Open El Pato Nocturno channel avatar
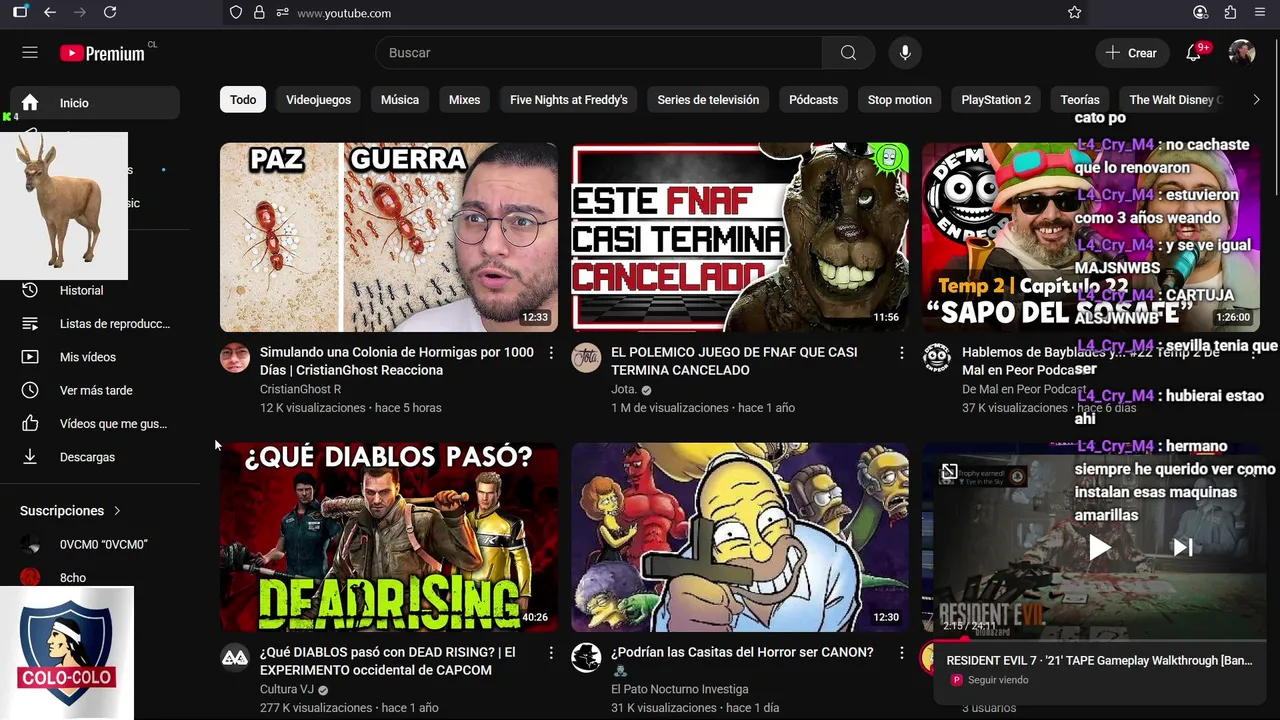The width and height of the screenshot is (1280, 720). point(586,657)
